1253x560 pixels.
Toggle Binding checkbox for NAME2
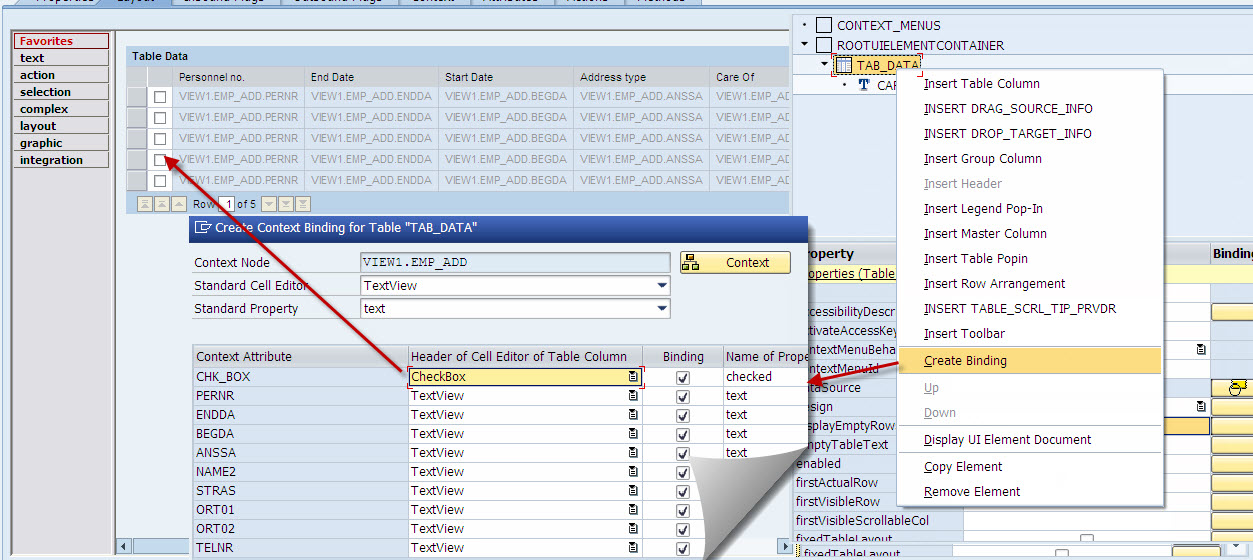click(683, 472)
